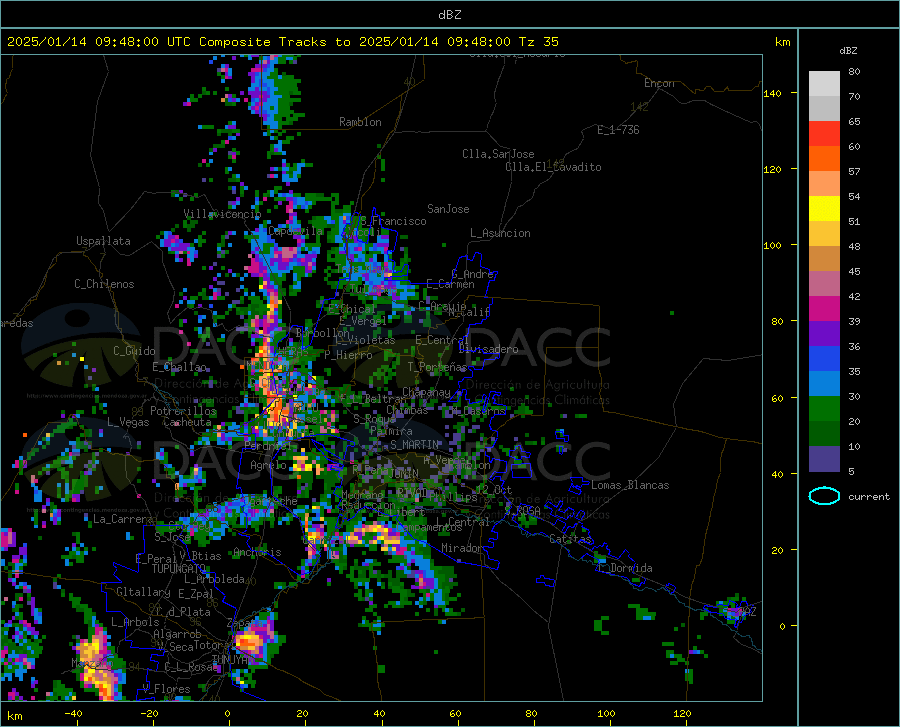Click the S_Francisco place label
Screen dimensions: 900x727
[393, 221]
